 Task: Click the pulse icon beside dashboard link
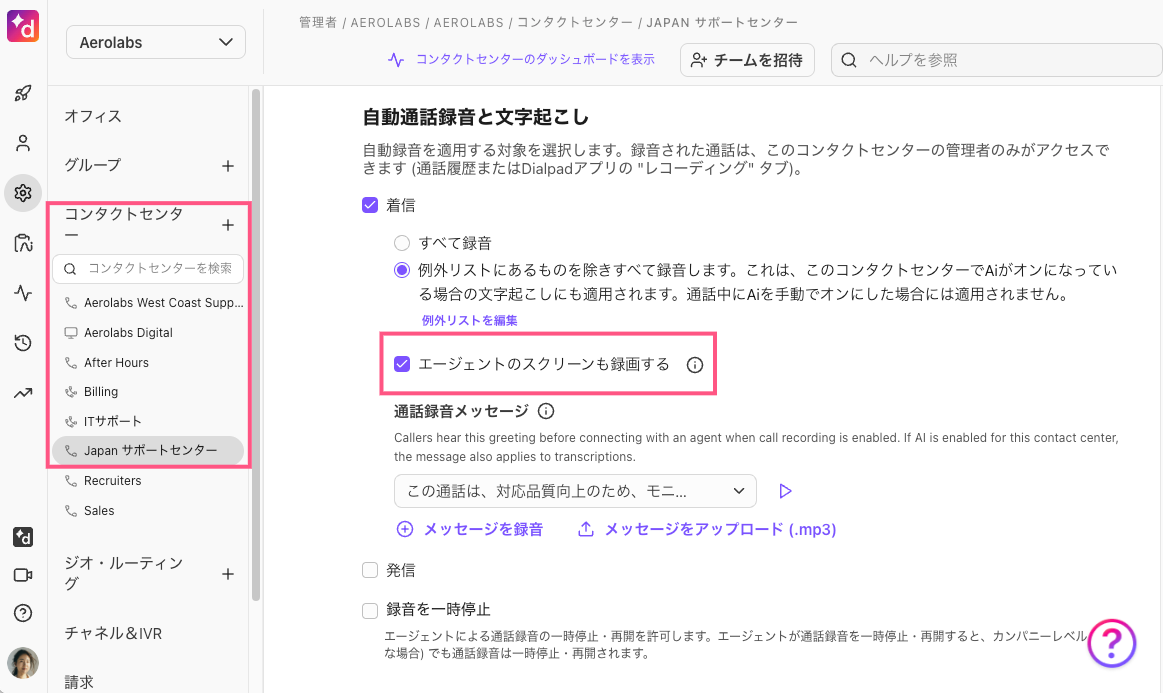(396, 59)
